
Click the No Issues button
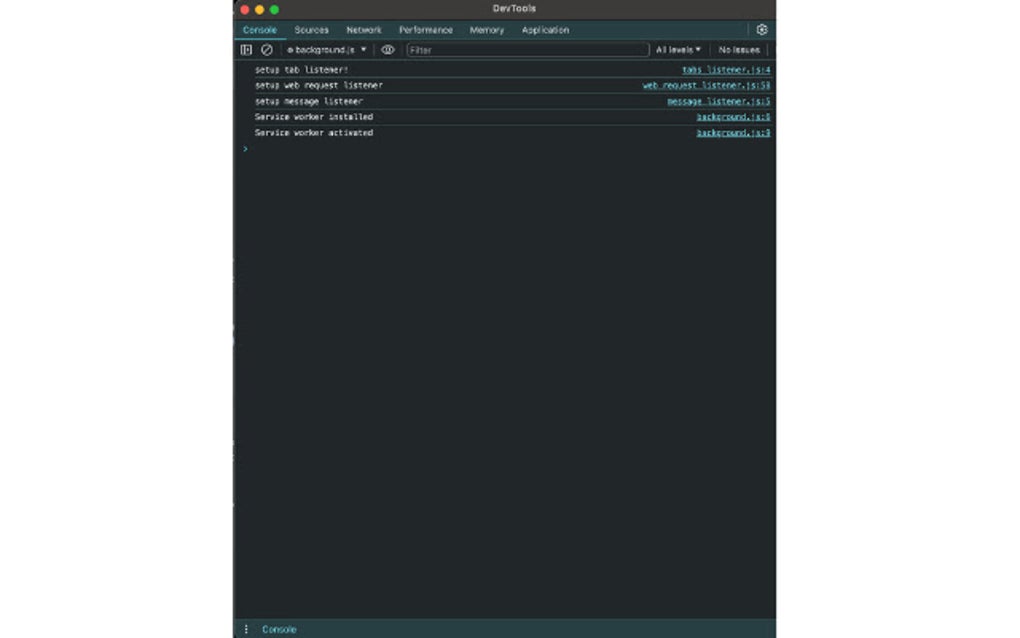click(x=738, y=49)
